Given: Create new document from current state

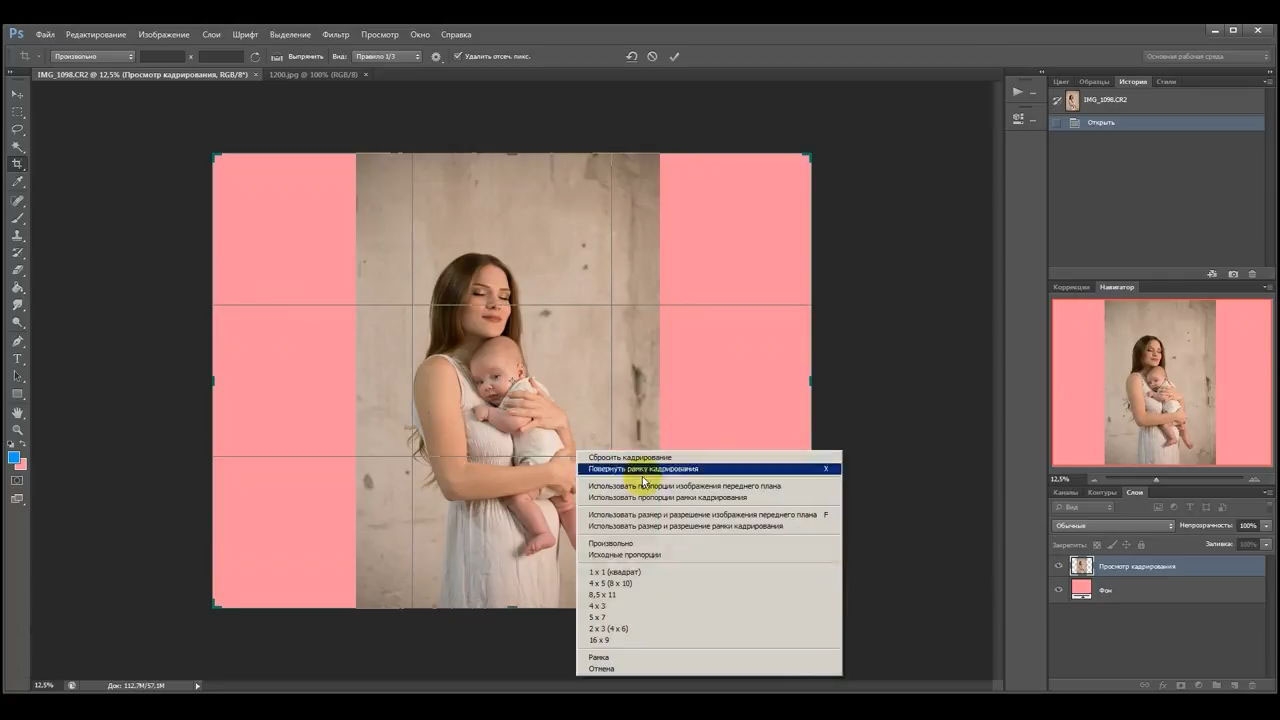Looking at the screenshot, I should click(x=1212, y=274).
